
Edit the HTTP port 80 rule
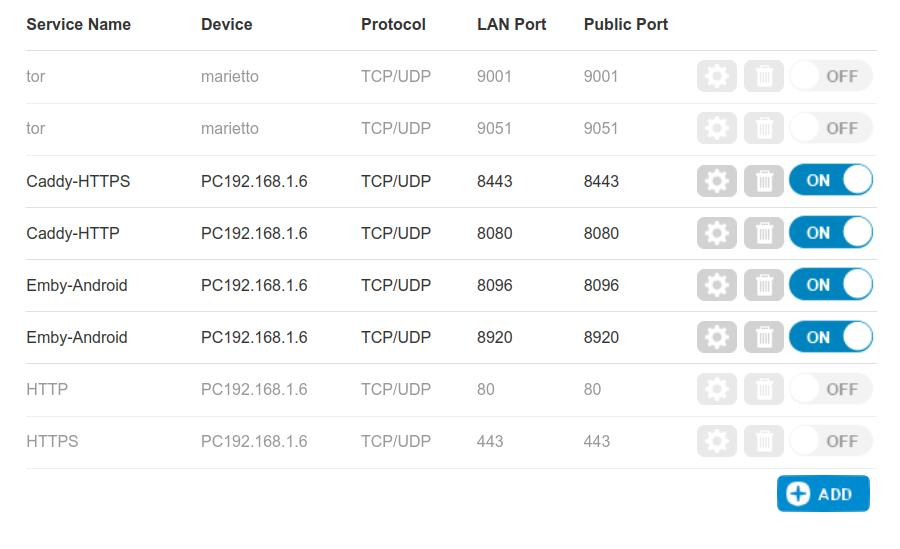(716, 389)
